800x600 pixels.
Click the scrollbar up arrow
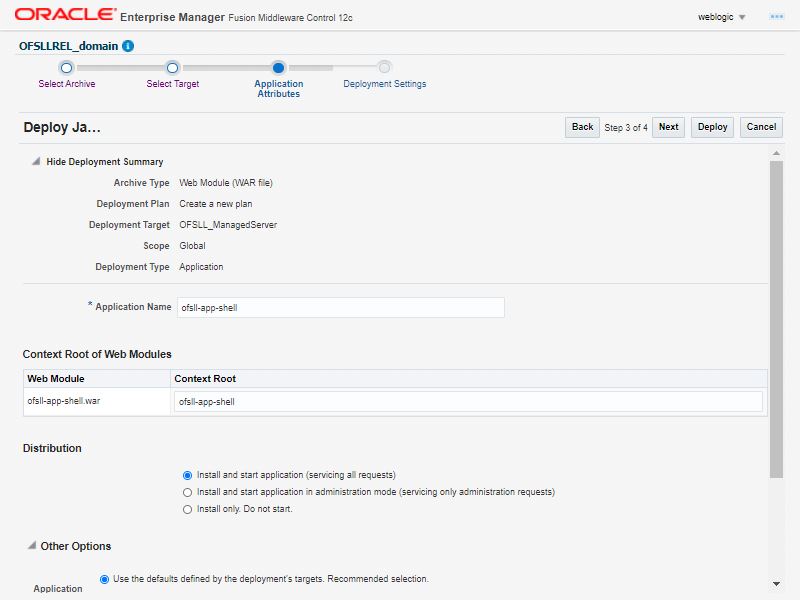(776, 153)
